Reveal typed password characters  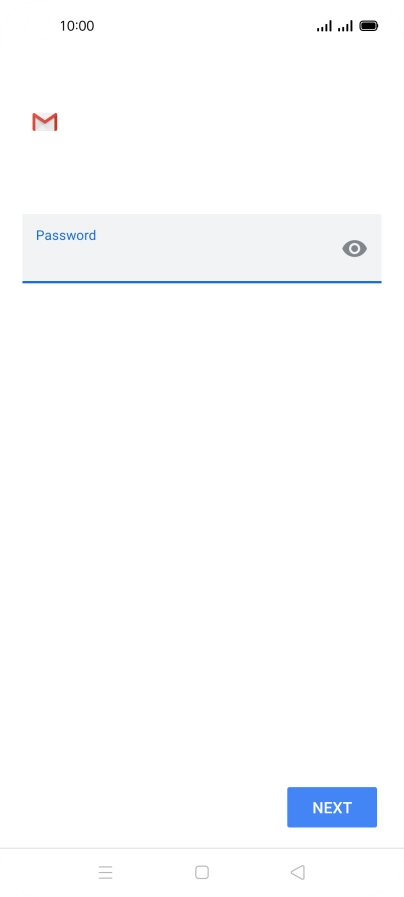tap(354, 248)
